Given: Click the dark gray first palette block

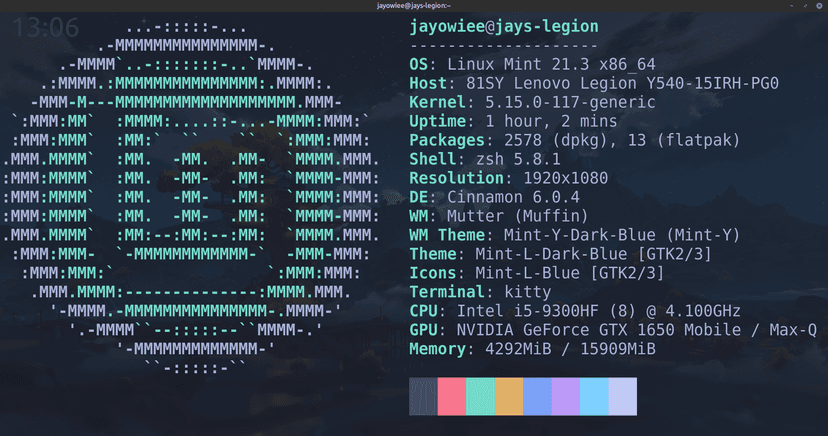Looking at the screenshot, I should (423, 396).
